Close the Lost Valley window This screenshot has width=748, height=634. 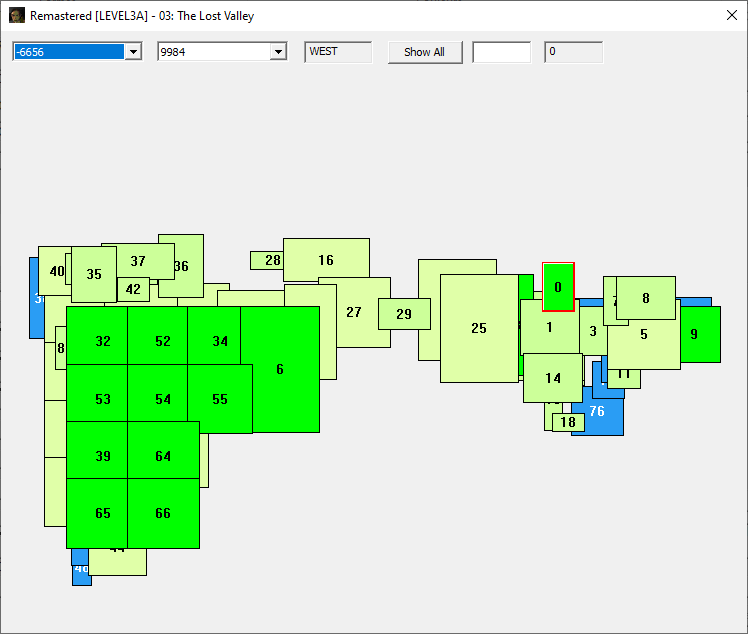point(732,15)
